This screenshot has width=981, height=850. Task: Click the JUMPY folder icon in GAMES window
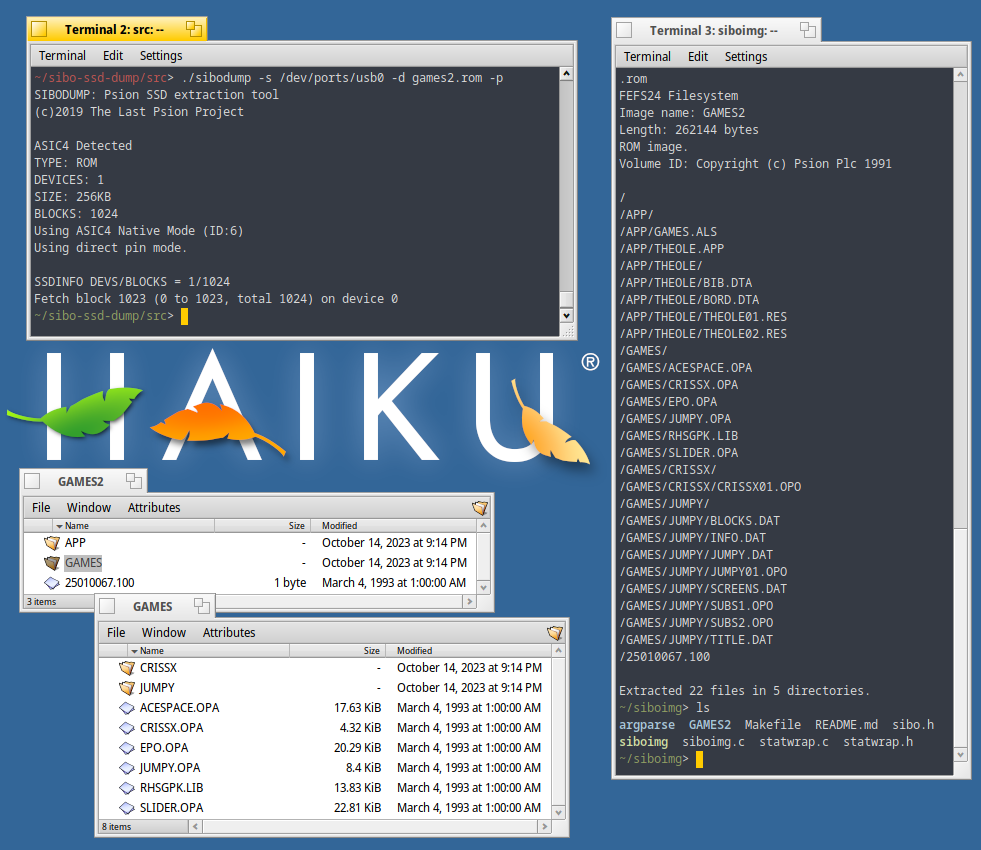[x=127, y=688]
